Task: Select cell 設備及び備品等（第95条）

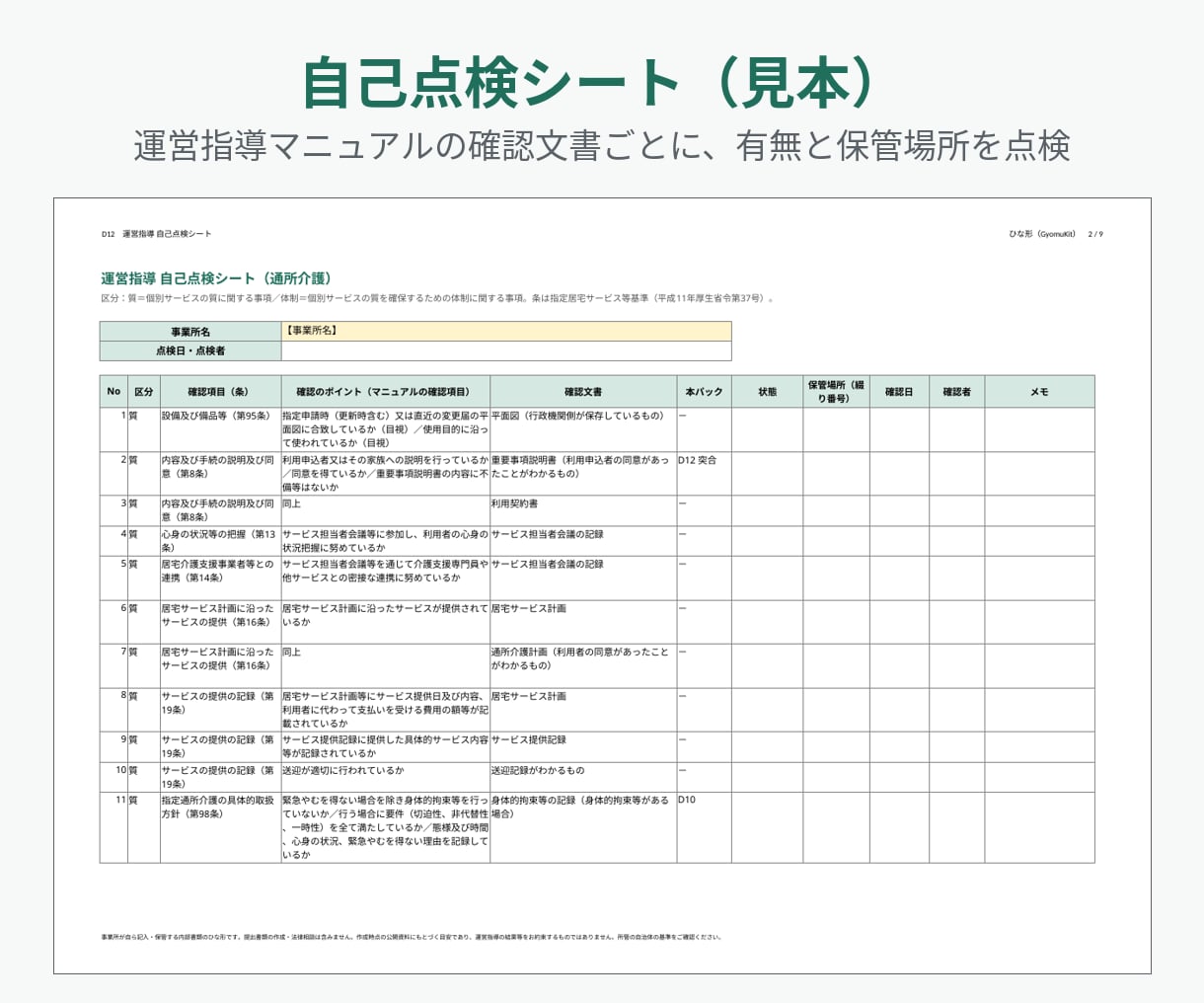Action: [220, 429]
